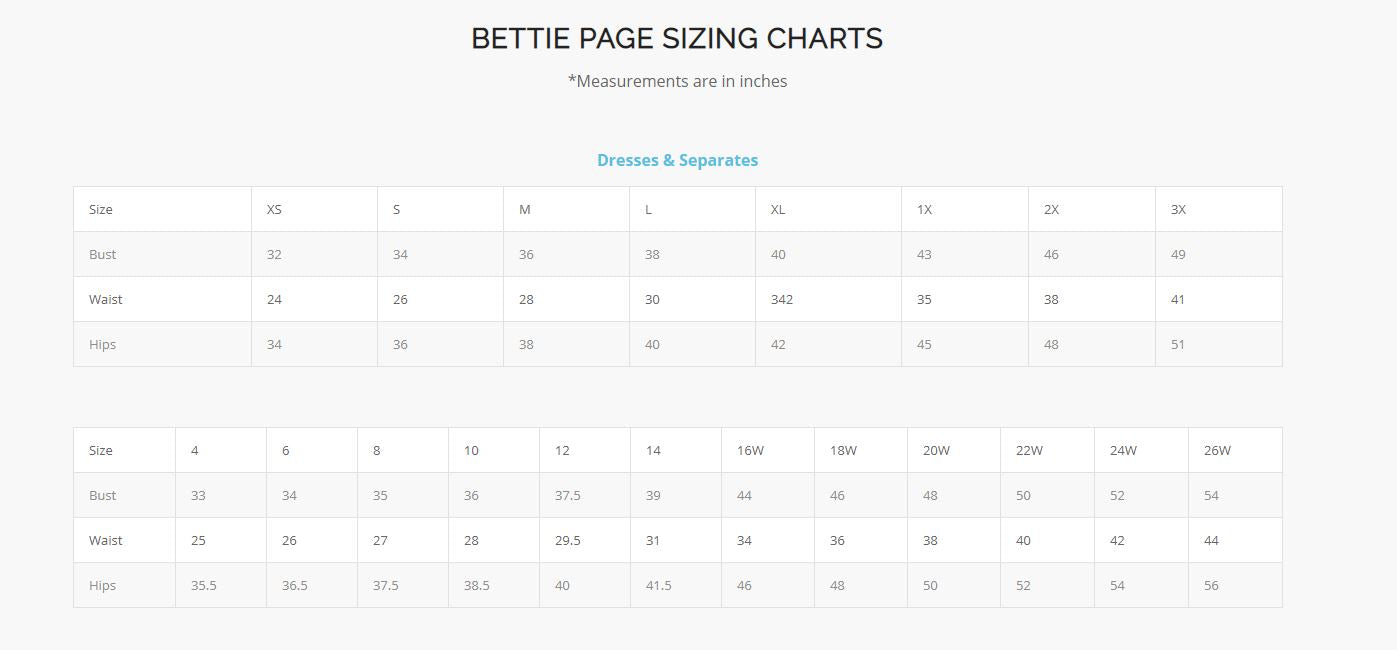Click the 3X bust value 49
Viewport: 1397px width, 650px height.
point(1178,255)
